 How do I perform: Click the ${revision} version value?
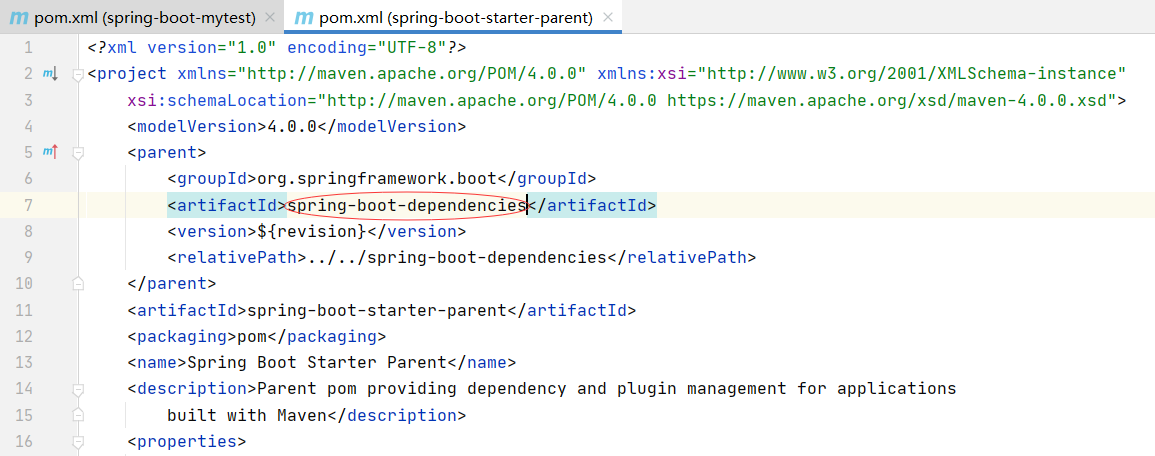tap(312, 231)
